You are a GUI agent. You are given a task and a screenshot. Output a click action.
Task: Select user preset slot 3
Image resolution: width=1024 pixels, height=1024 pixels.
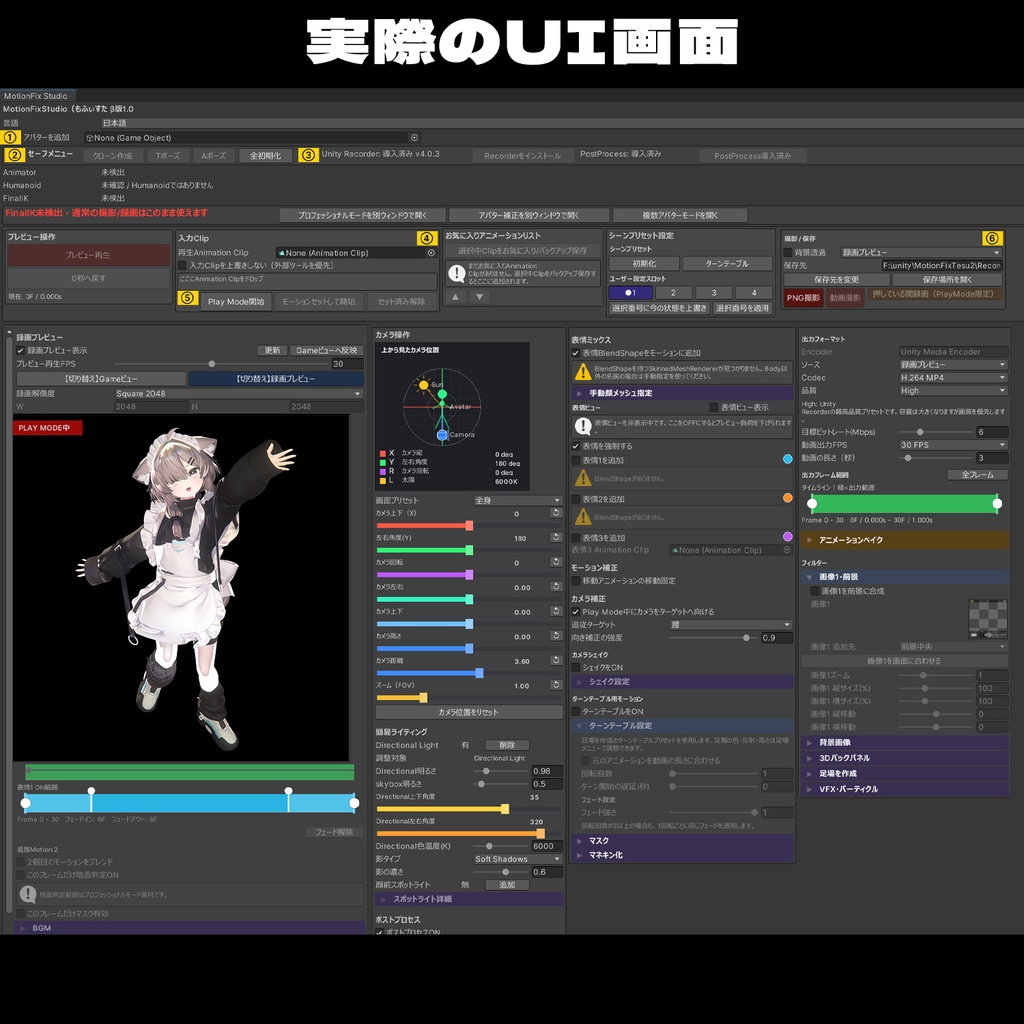point(713,293)
